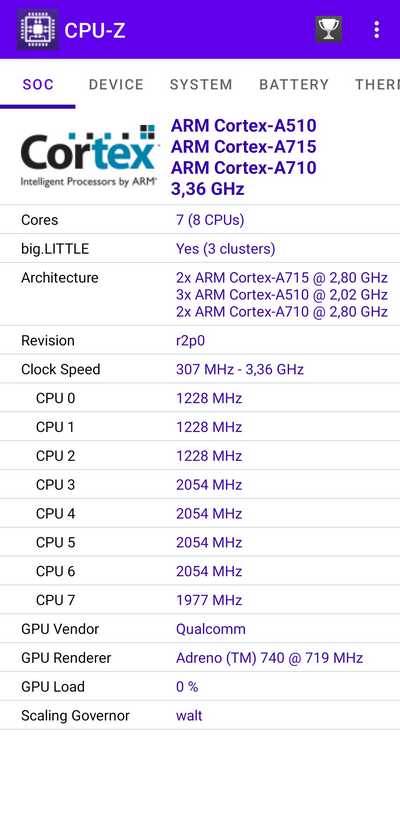Tap the Cortex ARM logo image
This screenshot has width=400, height=814.
[88, 155]
